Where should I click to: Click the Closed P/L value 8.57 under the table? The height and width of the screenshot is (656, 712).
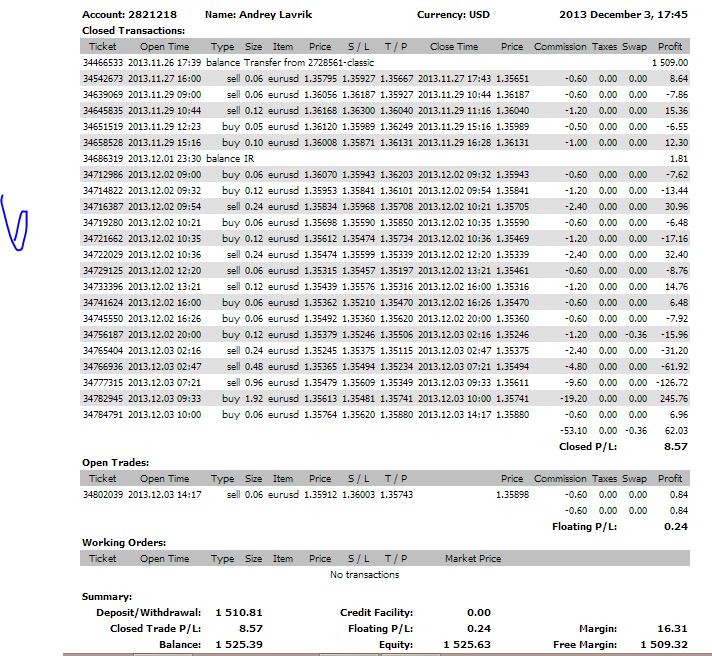pyautogui.click(x=676, y=447)
